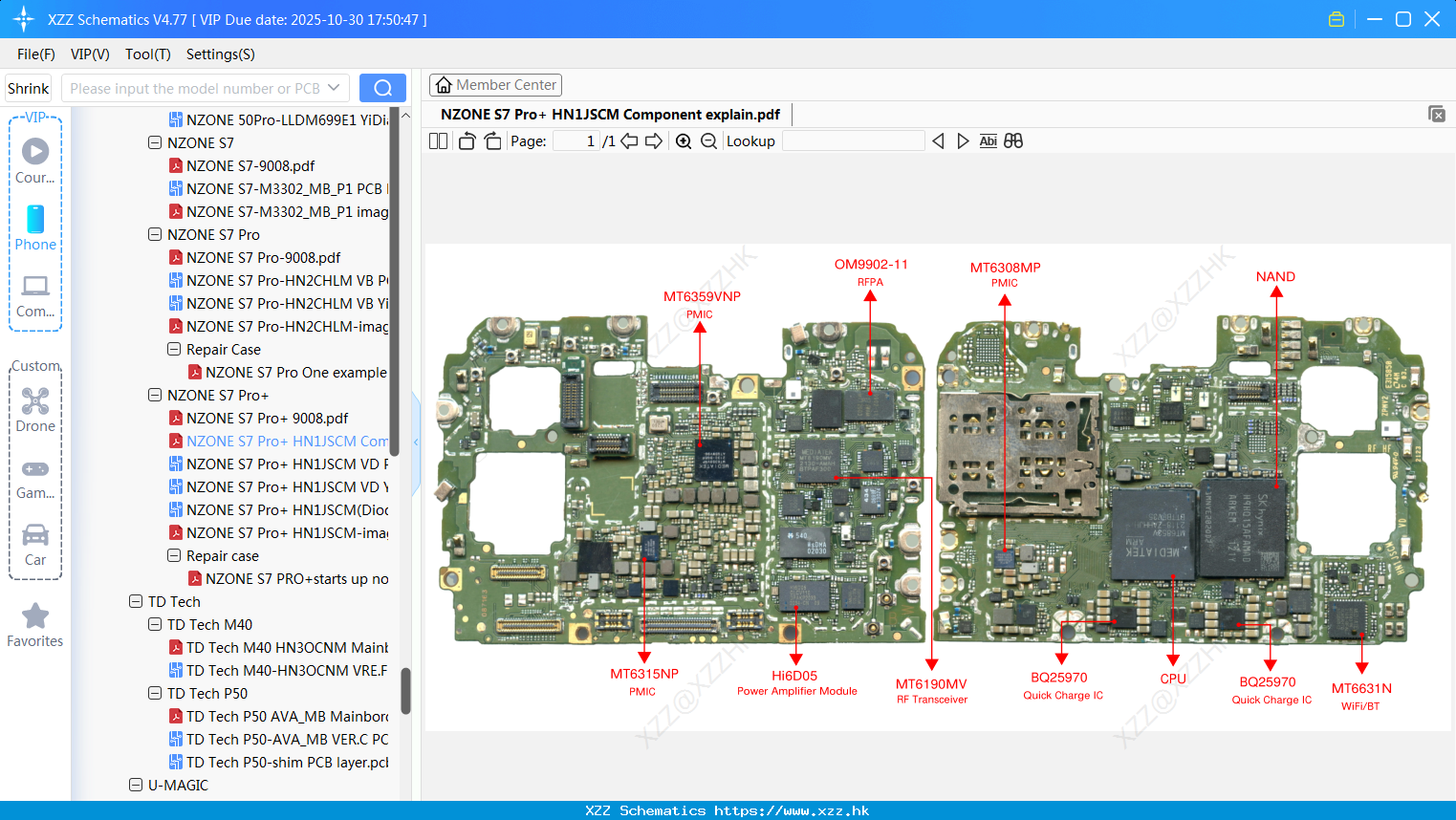Open NZONE S7 PRO+starts up file
This screenshot has height=820, width=1456.
(296, 578)
